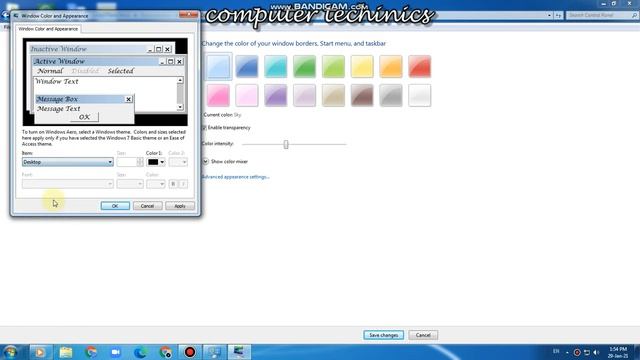This screenshot has height=360, width=640.
Task: Select the teal color swatch
Action: 276,66
